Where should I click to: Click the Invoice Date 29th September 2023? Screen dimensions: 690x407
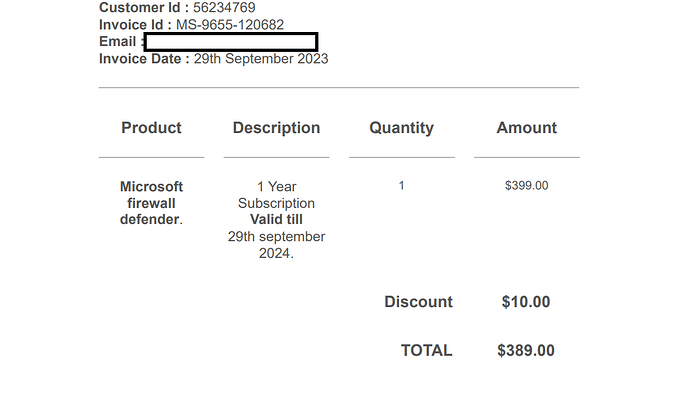coord(261,59)
